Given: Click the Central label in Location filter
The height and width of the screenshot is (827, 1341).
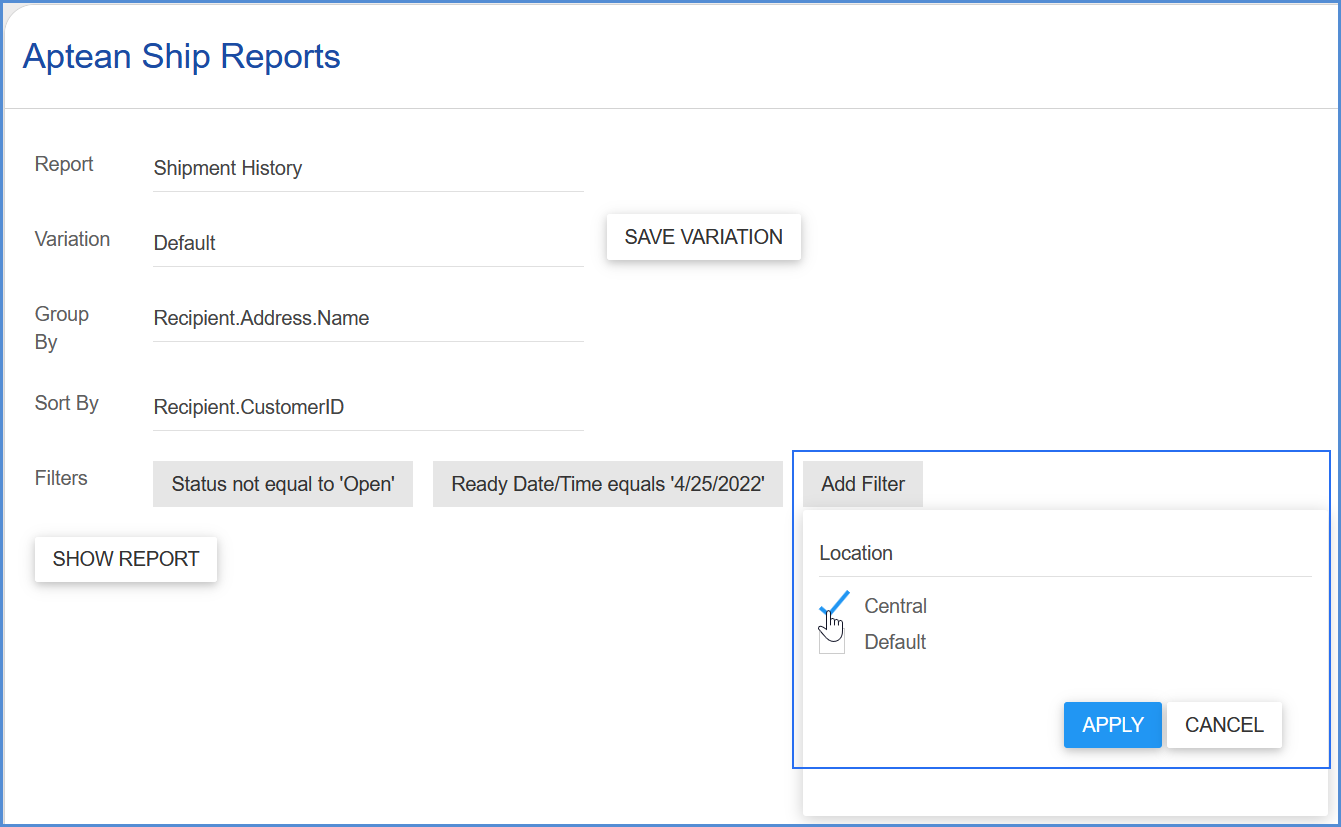Looking at the screenshot, I should (895, 606).
